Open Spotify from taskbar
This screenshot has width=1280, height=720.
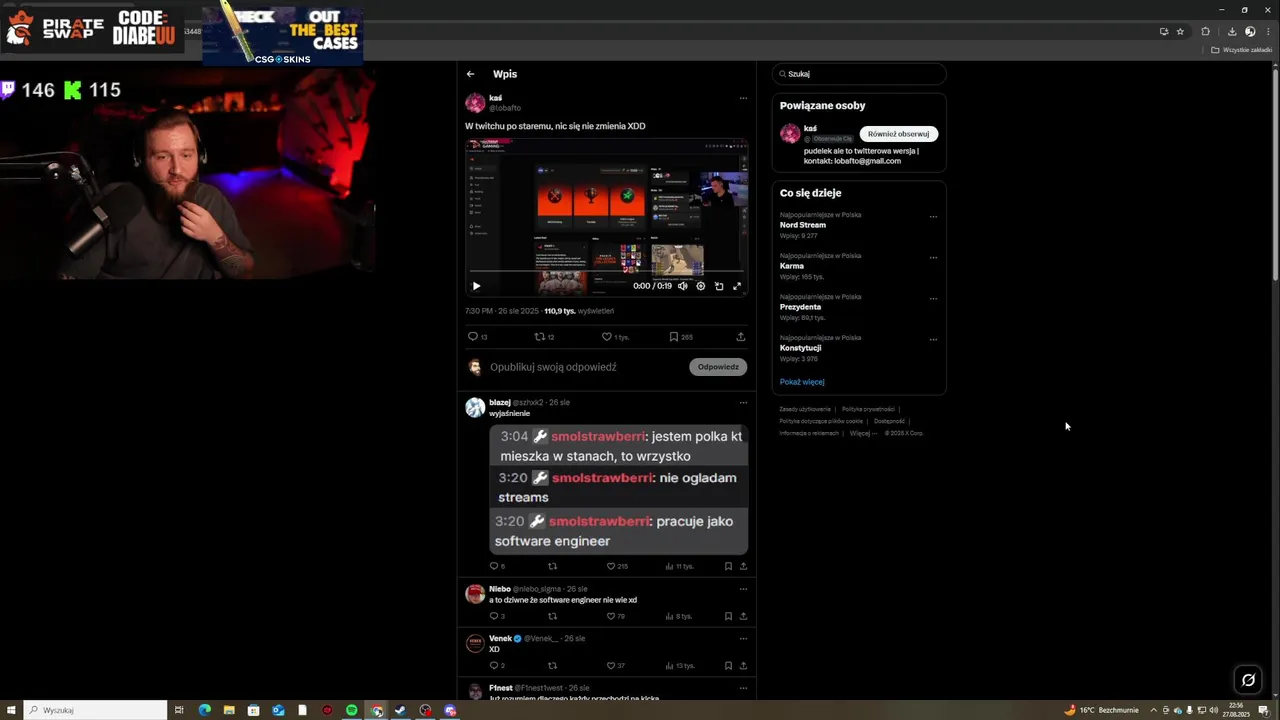click(351, 710)
